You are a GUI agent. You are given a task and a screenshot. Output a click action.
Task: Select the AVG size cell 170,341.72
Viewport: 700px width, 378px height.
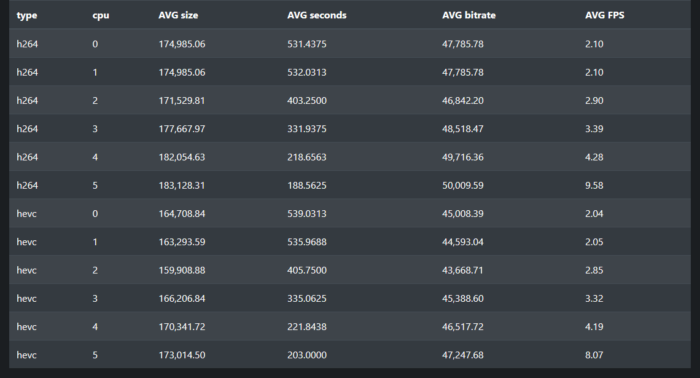pyautogui.click(x=182, y=327)
